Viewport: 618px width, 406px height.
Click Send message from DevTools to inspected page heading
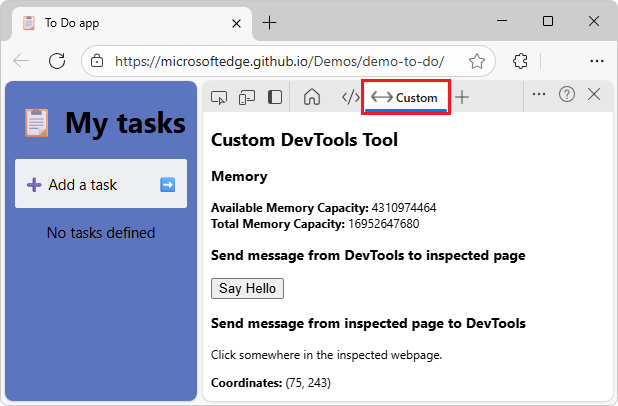tap(368, 255)
